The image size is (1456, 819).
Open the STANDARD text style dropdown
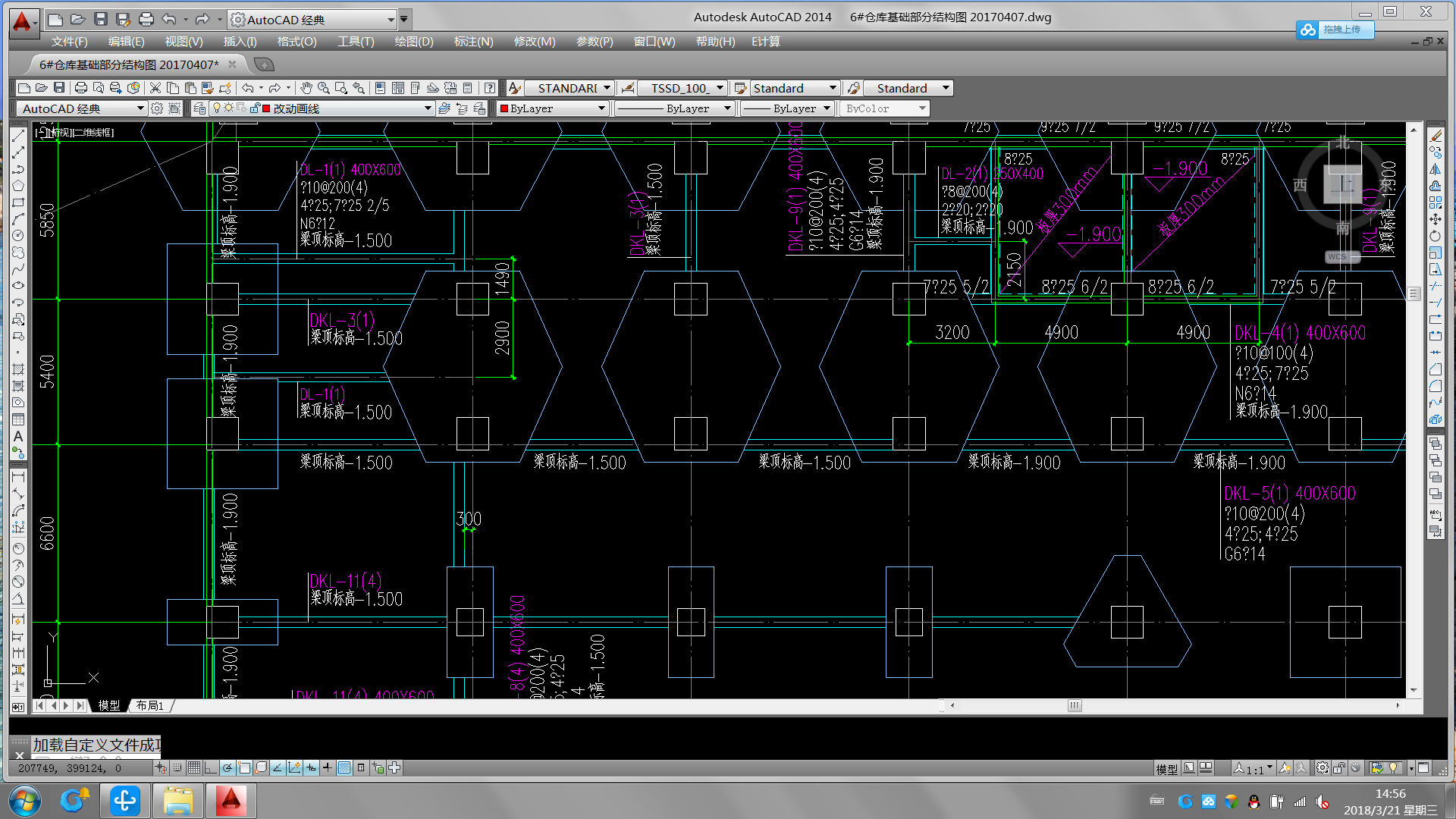coord(569,88)
